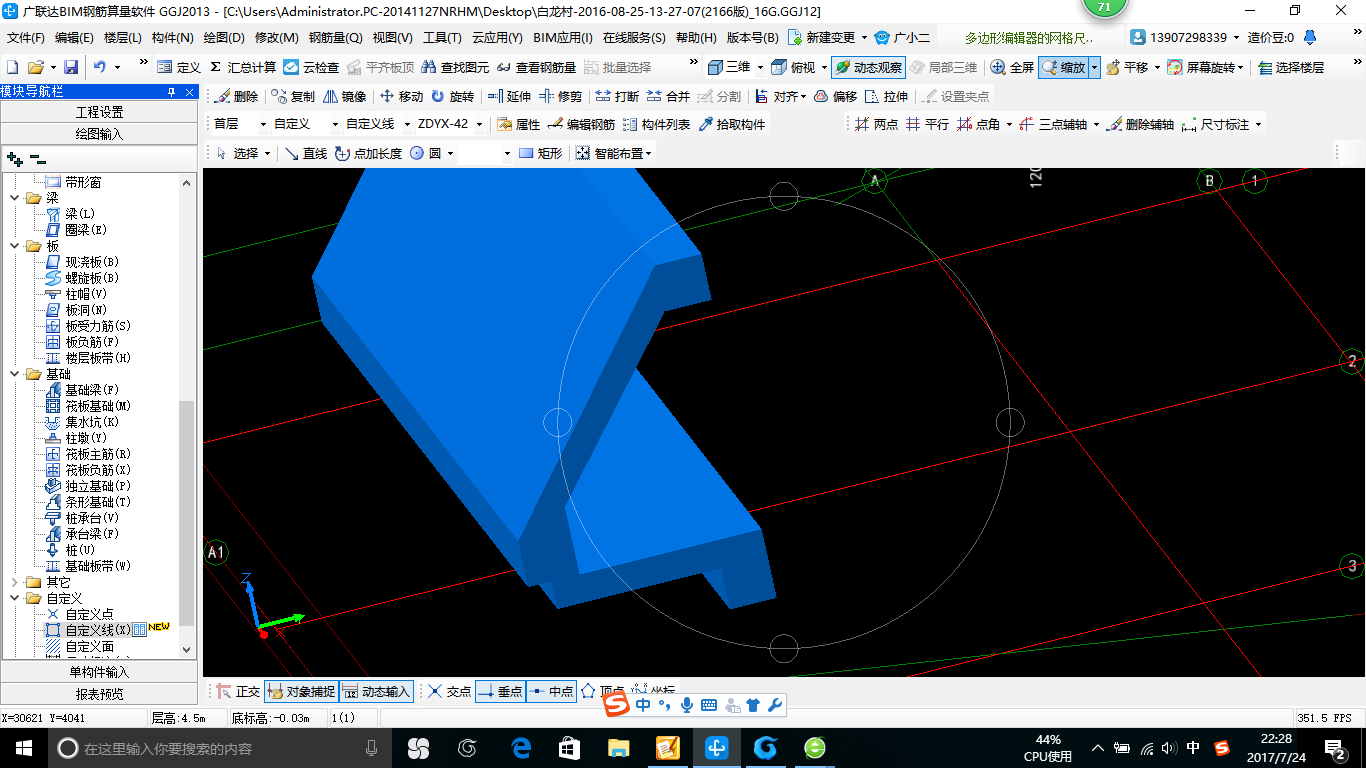Click 选择楼层 select floor button
The height and width of the screenshot is (768, 1366).
point(1291,67)
